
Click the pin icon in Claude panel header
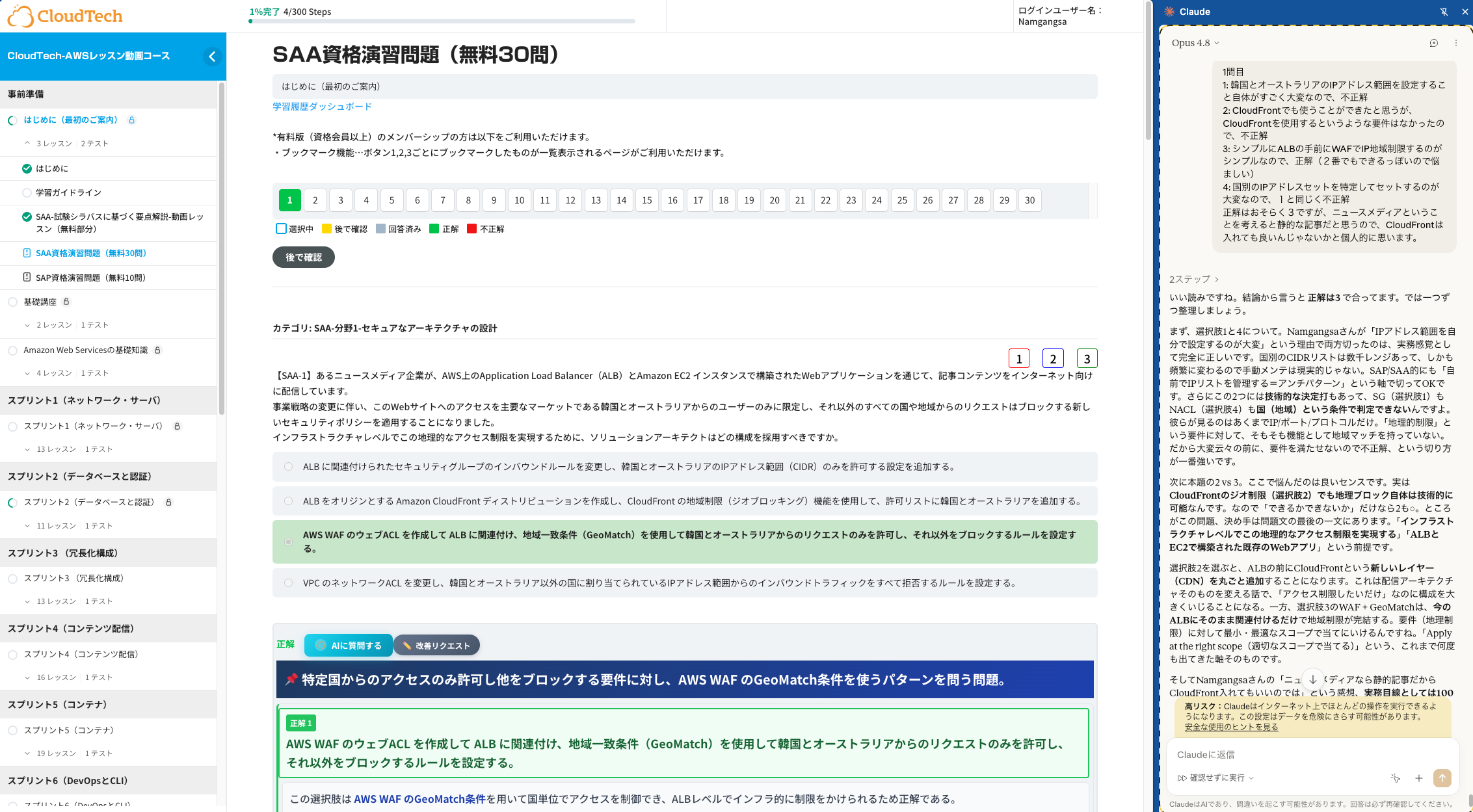[x=1444, y=12]
